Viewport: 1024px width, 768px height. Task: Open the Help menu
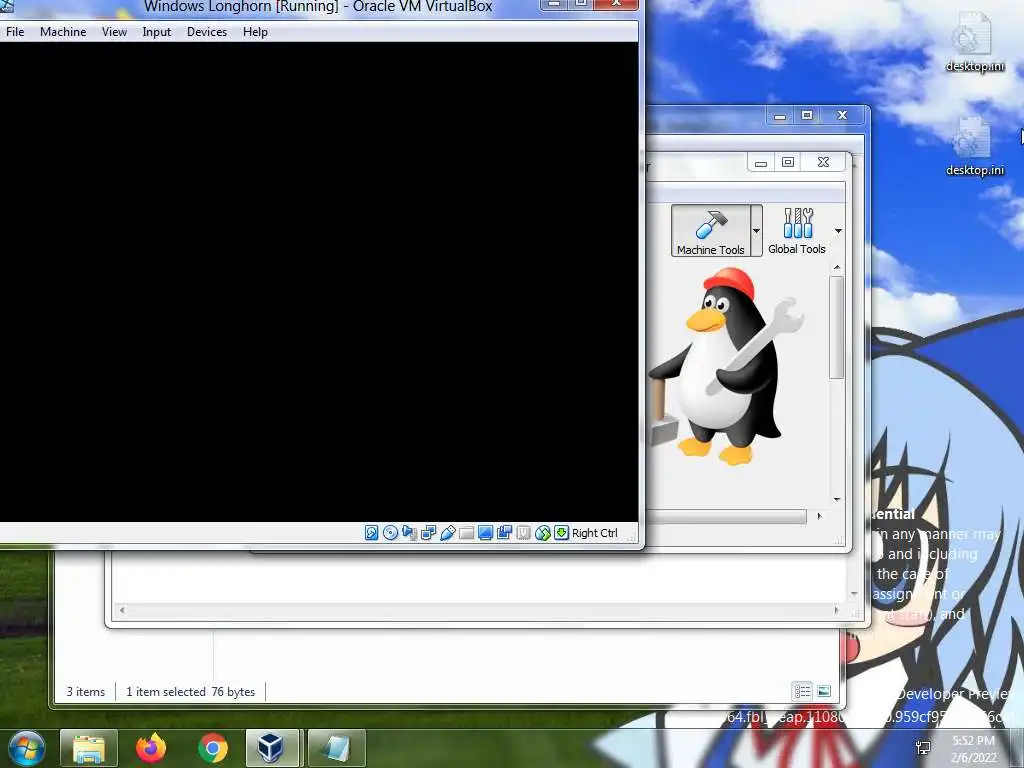[x=255, y=32]
